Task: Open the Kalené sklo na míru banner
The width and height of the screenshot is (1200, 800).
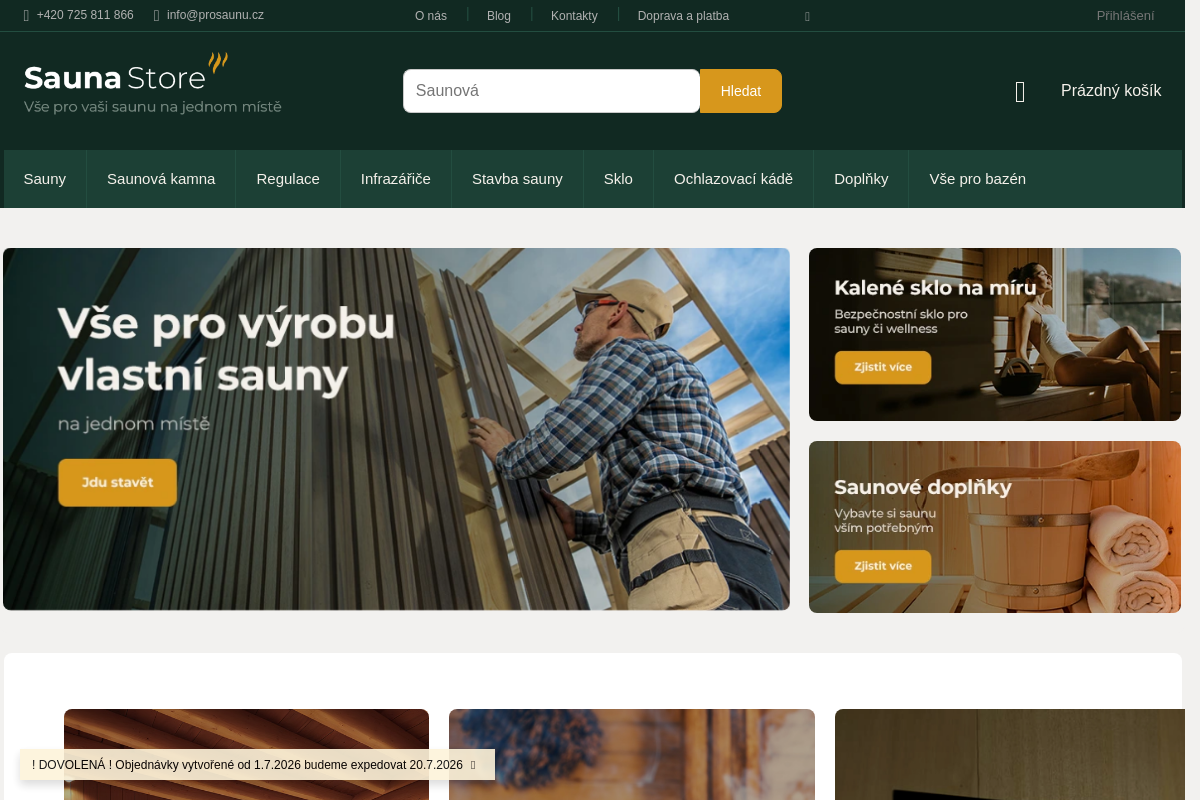Action: click(995, 334)
